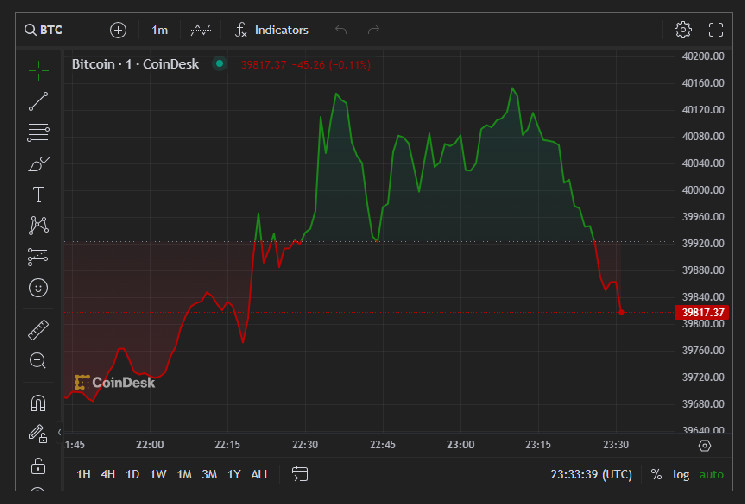This screenshot has width=745, height=504.
Task: Select the crosshair cursor tool
Action: coord(38,71)
